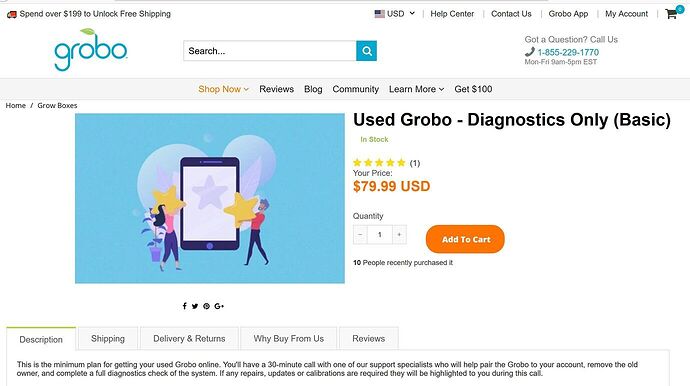The height and width of the screenshot is (386, 690).
Task: Expand the Learn More menu
Action: point(416,89)
